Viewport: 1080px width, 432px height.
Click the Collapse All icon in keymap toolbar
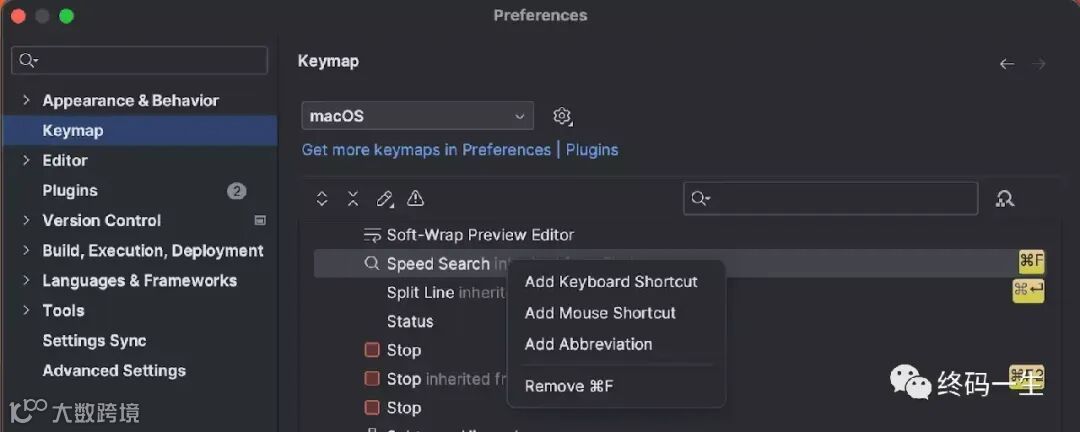click(353, 199)
